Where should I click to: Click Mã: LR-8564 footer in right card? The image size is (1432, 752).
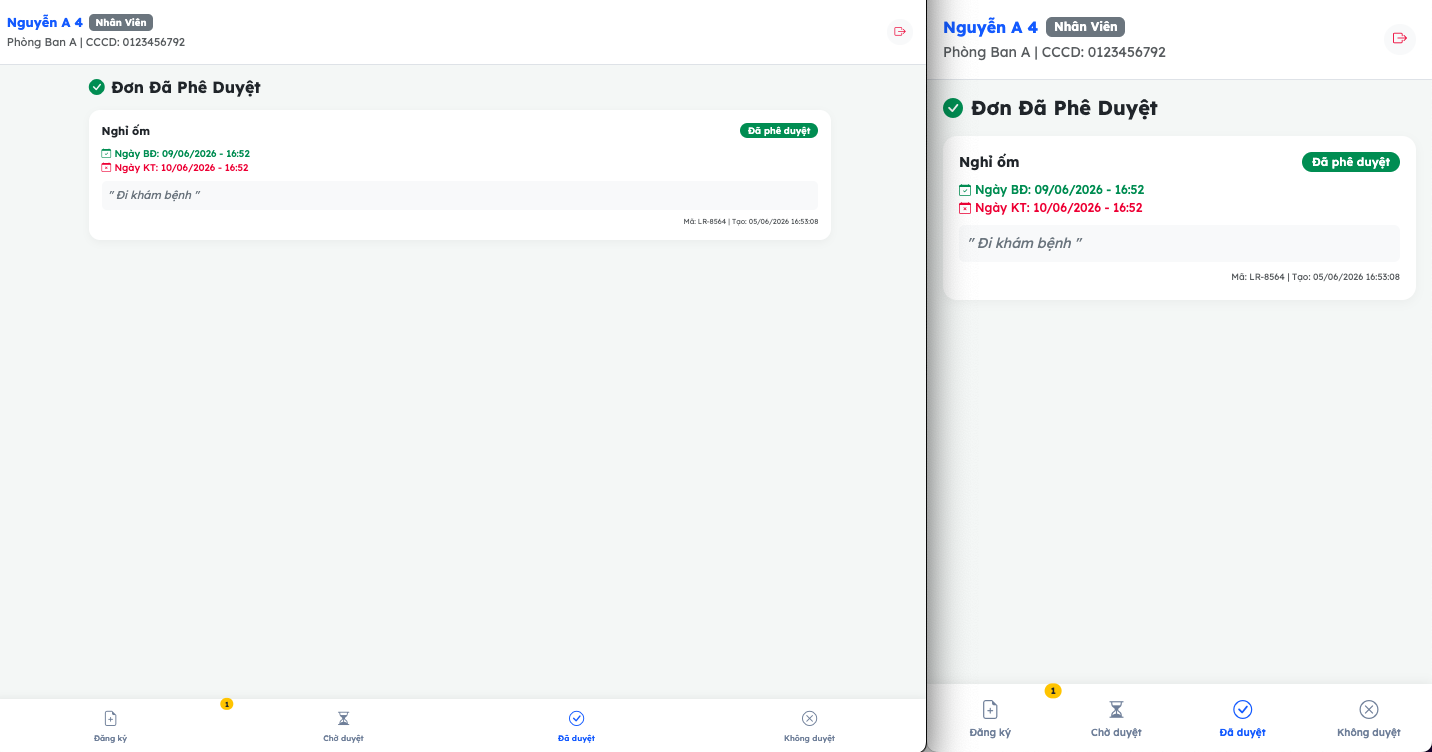1315,277
